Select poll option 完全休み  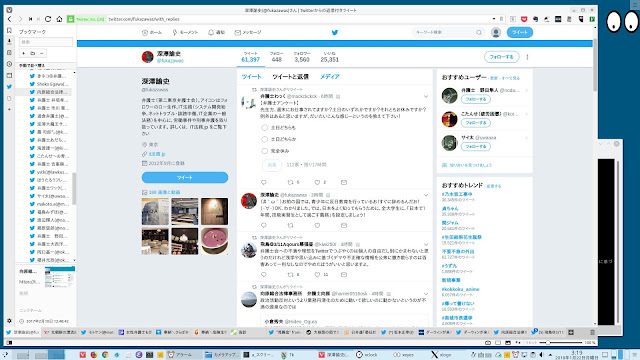pyautogui.click(x=264, y=151)
